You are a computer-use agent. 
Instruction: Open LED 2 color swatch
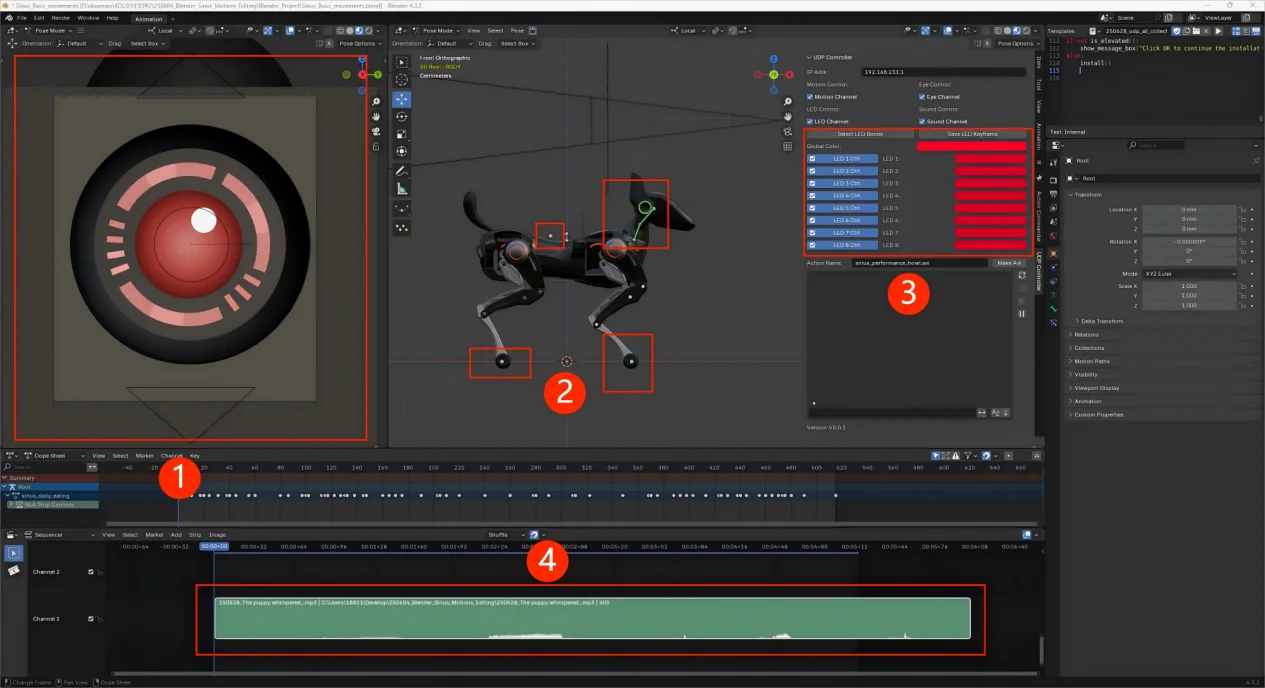[x=990, y=171]
